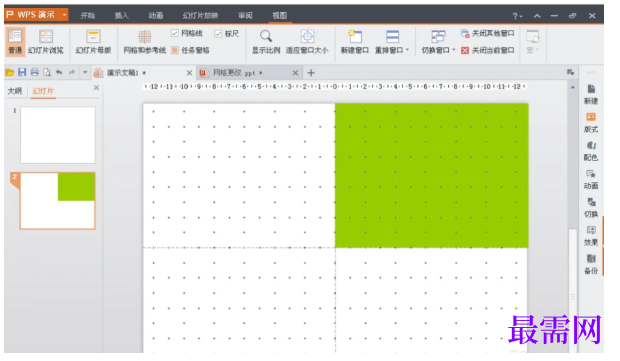Screen dimensions: 620x361
Task: Open 网格和参考线 settings
Action: [144, 42]
